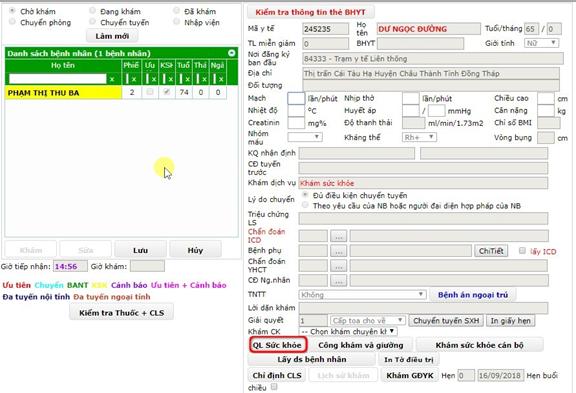Image resolution: width=576 pixels, height=393 pixels.
Task: Open ICD lookup for Chẩn đoán ICD
Action: pos(338,236)
